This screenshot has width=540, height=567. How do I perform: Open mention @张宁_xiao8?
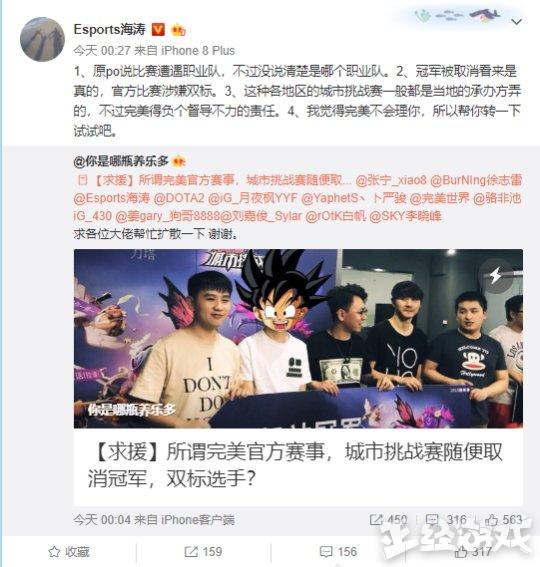[391, 180]
